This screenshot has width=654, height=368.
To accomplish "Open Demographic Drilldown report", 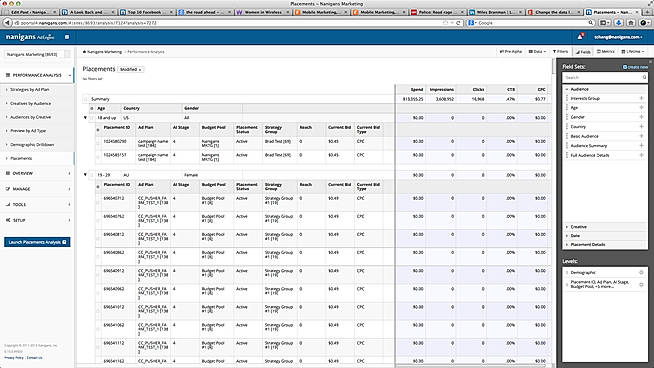I will coord(32,145).
